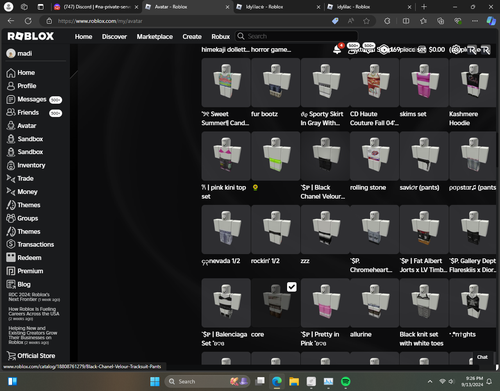Open the Read aloud icon
The width and height of the screenshot is (500, 391).
coord(351,21)
